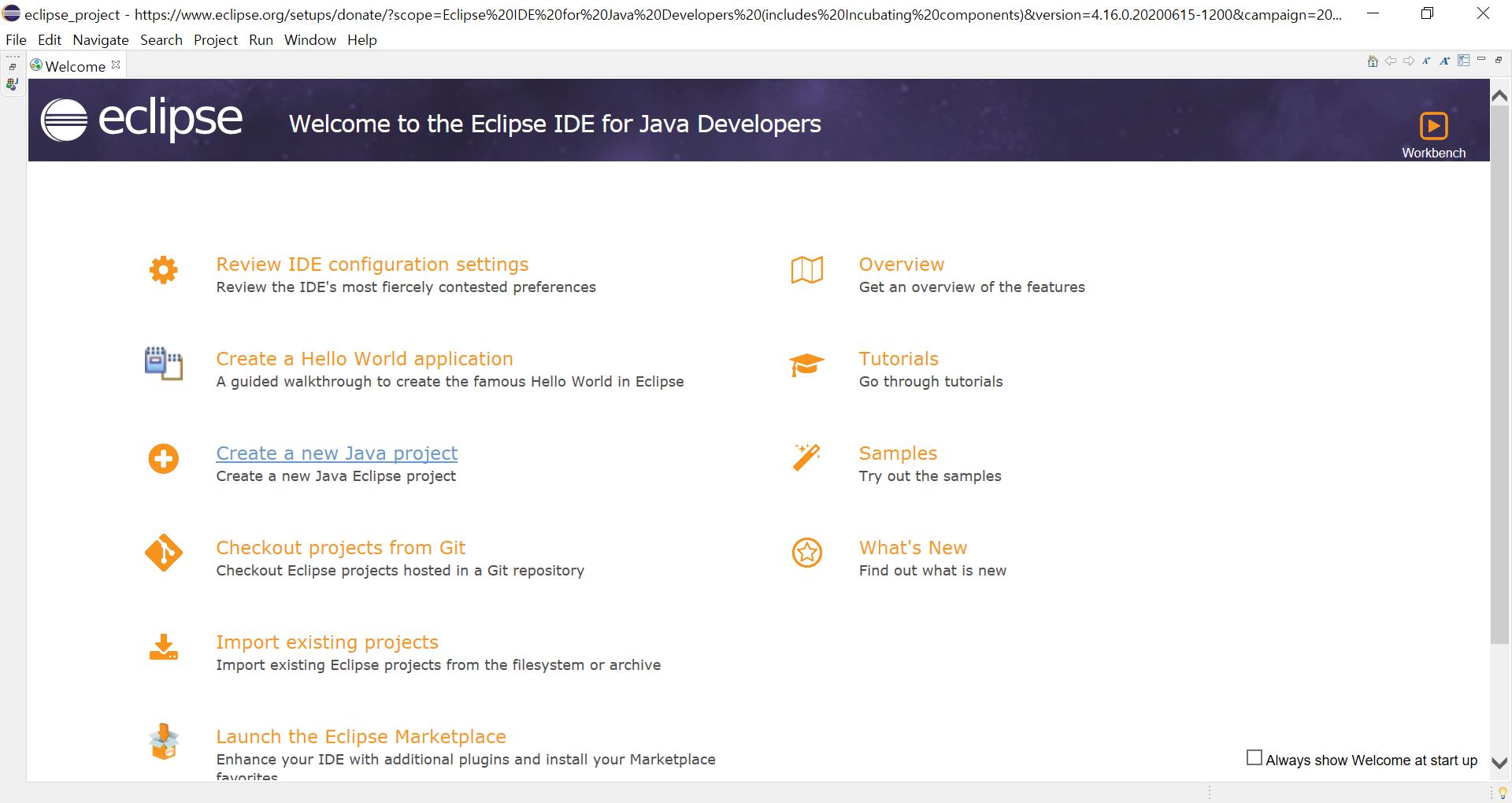
Task: Click 'Get an overview of the features' text
Action: (x=972, y=287)
